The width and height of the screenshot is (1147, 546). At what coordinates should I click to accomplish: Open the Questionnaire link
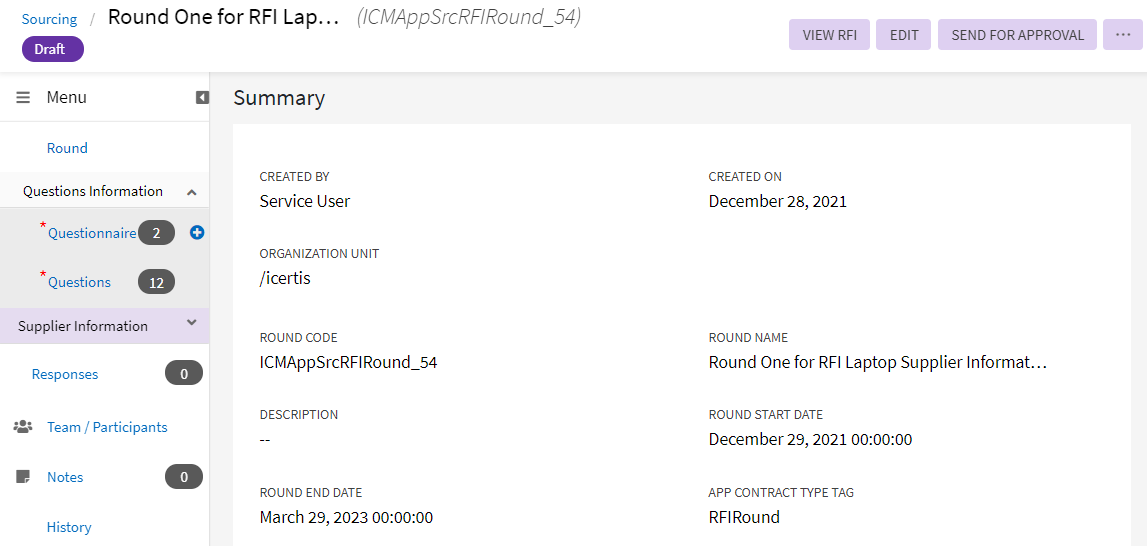(x=92, y=233)
